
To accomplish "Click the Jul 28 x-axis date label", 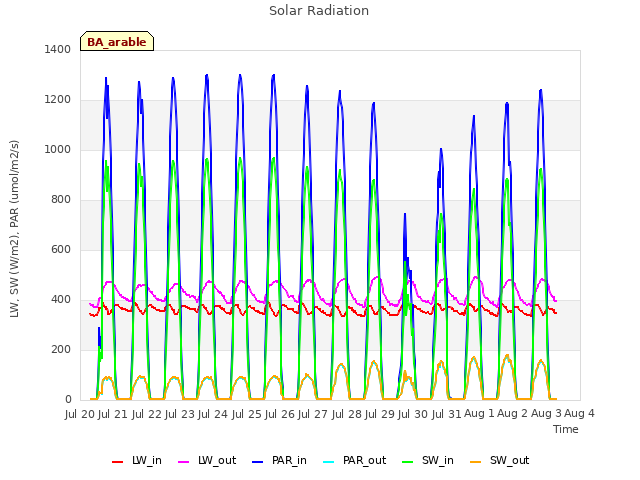I will click(347, 414).
